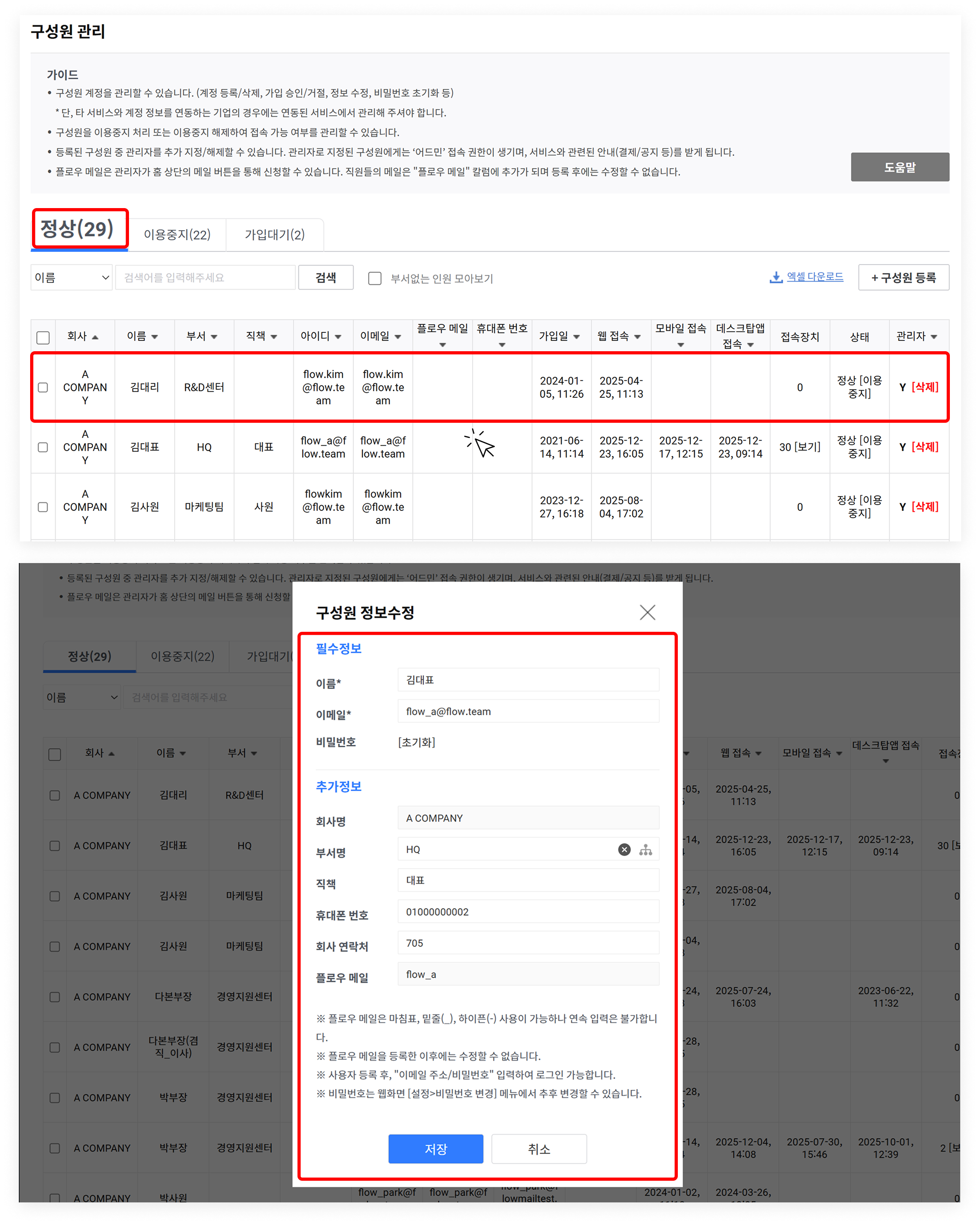Viewport: 980px width, 1225px height.
Task: Click the search keyword input field
Action: click(205, 277)
